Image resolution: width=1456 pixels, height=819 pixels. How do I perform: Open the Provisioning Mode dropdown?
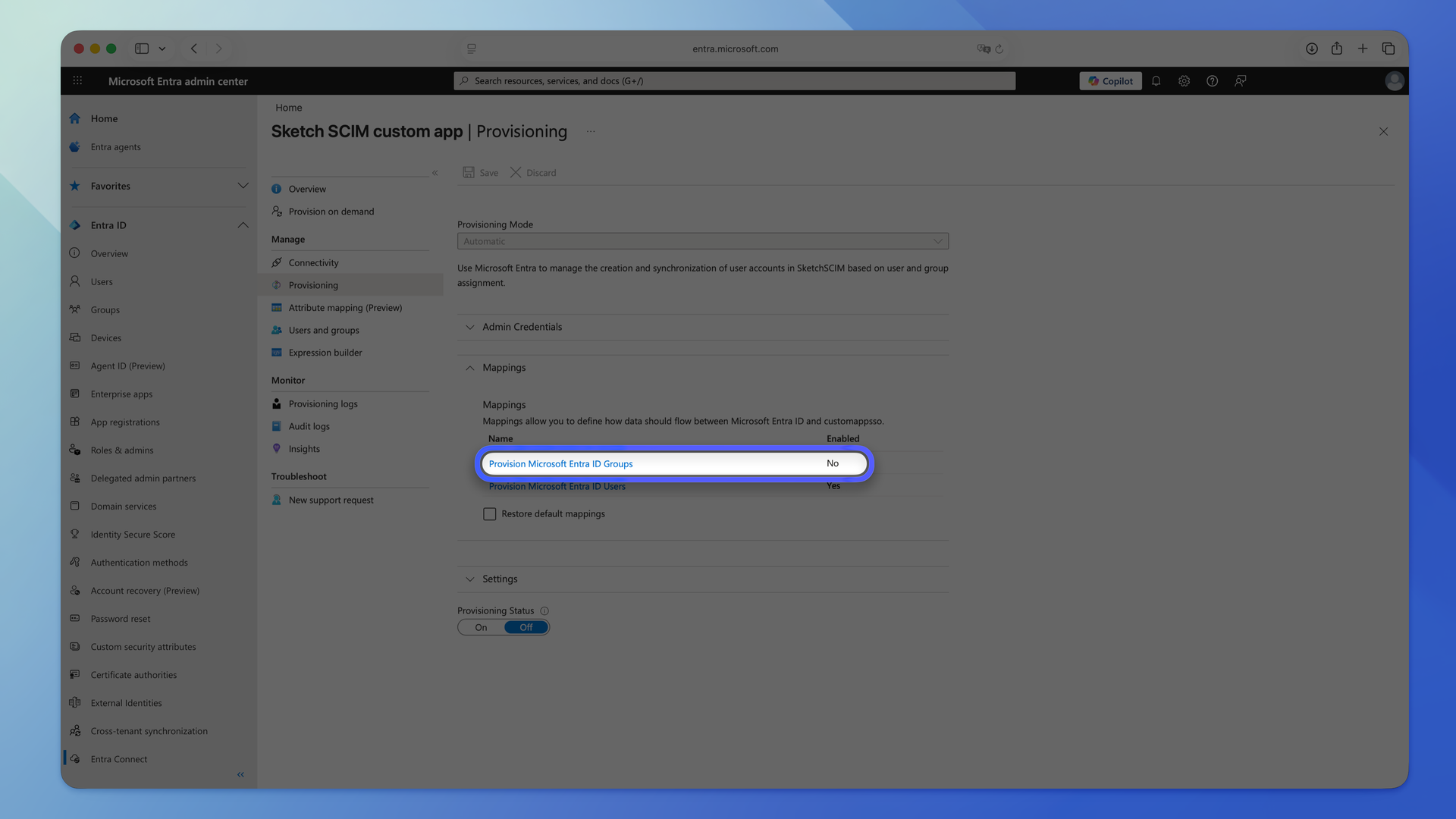coord(702,241)
